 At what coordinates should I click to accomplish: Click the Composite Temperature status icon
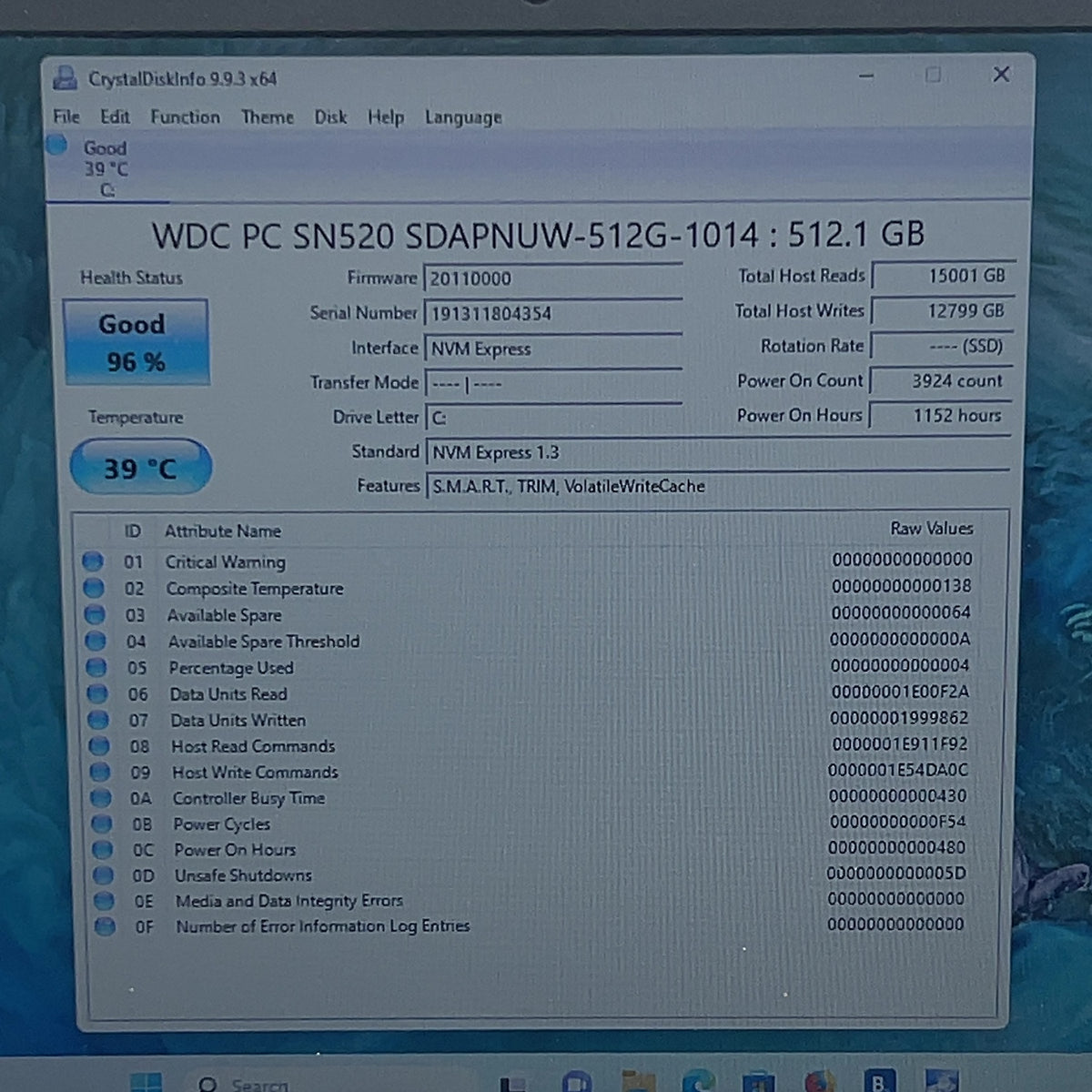(x=94, y=588)
